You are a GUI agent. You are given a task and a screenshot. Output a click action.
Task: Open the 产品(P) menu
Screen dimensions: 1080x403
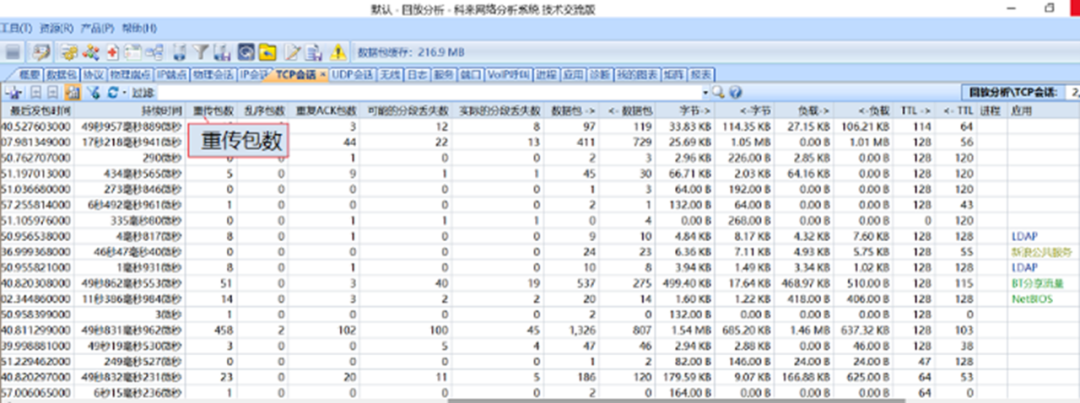pyautogui.click(x=97, y=28)
